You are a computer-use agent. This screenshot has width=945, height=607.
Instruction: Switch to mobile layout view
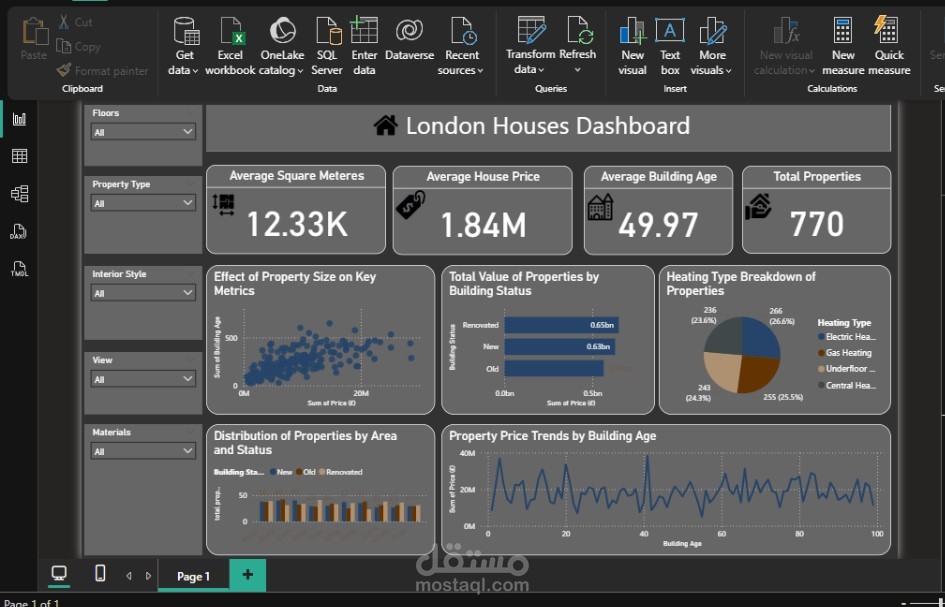pos(99,573)
